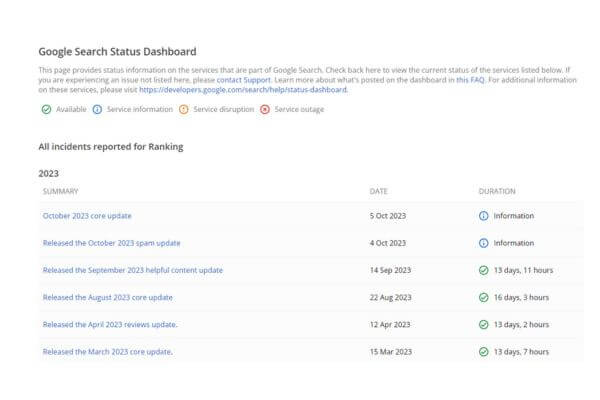Open Released the August 2023 core update
Screen dimensions: 600x400
click(x=108, y=297)
